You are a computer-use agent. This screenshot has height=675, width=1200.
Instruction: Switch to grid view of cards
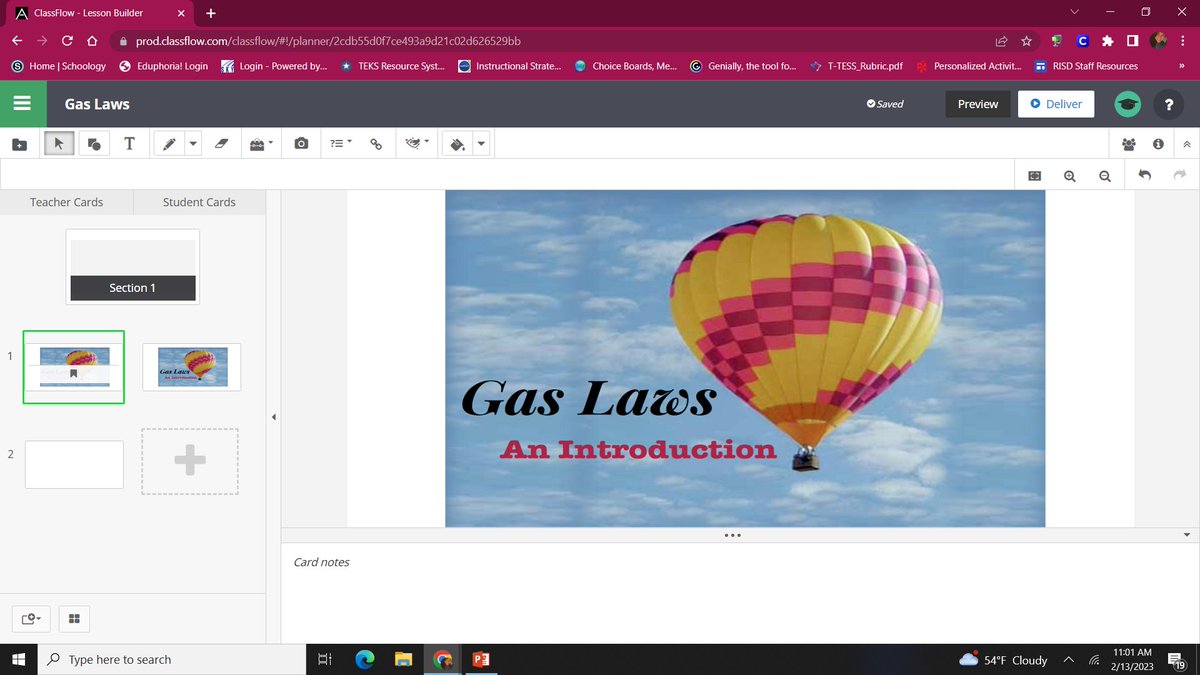click(x=75, y=619)
